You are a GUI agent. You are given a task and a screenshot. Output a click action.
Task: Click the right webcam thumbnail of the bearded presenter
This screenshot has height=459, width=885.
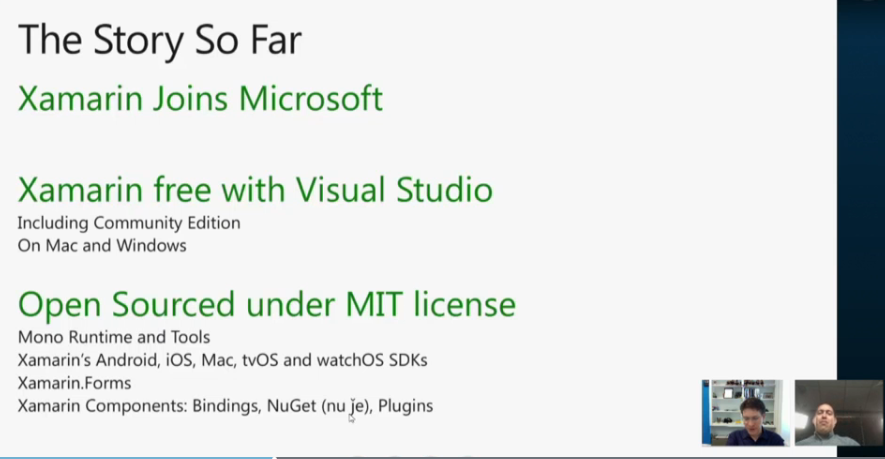pos(839,412)
